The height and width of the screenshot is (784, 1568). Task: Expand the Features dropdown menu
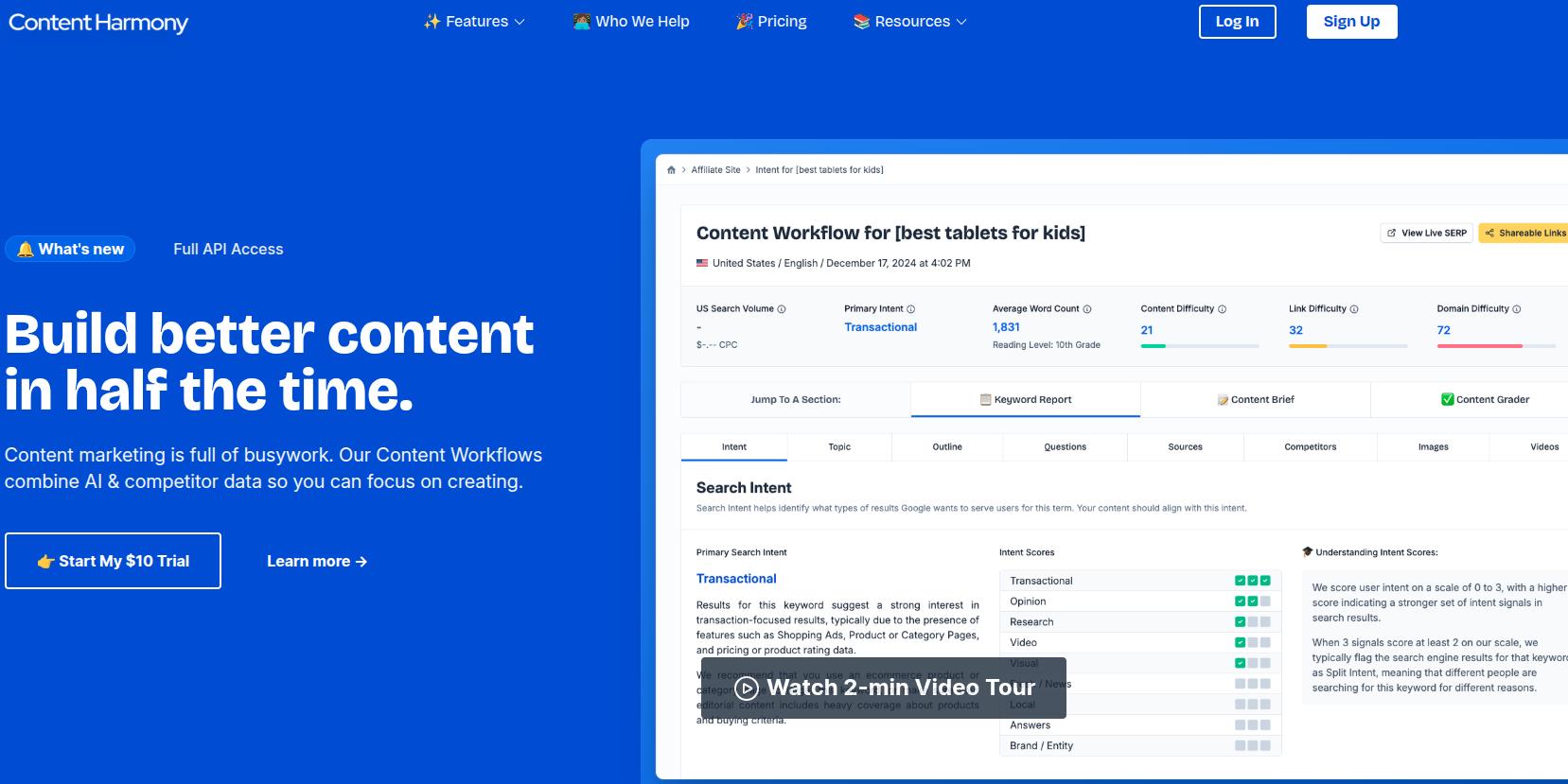click(474, 22)
